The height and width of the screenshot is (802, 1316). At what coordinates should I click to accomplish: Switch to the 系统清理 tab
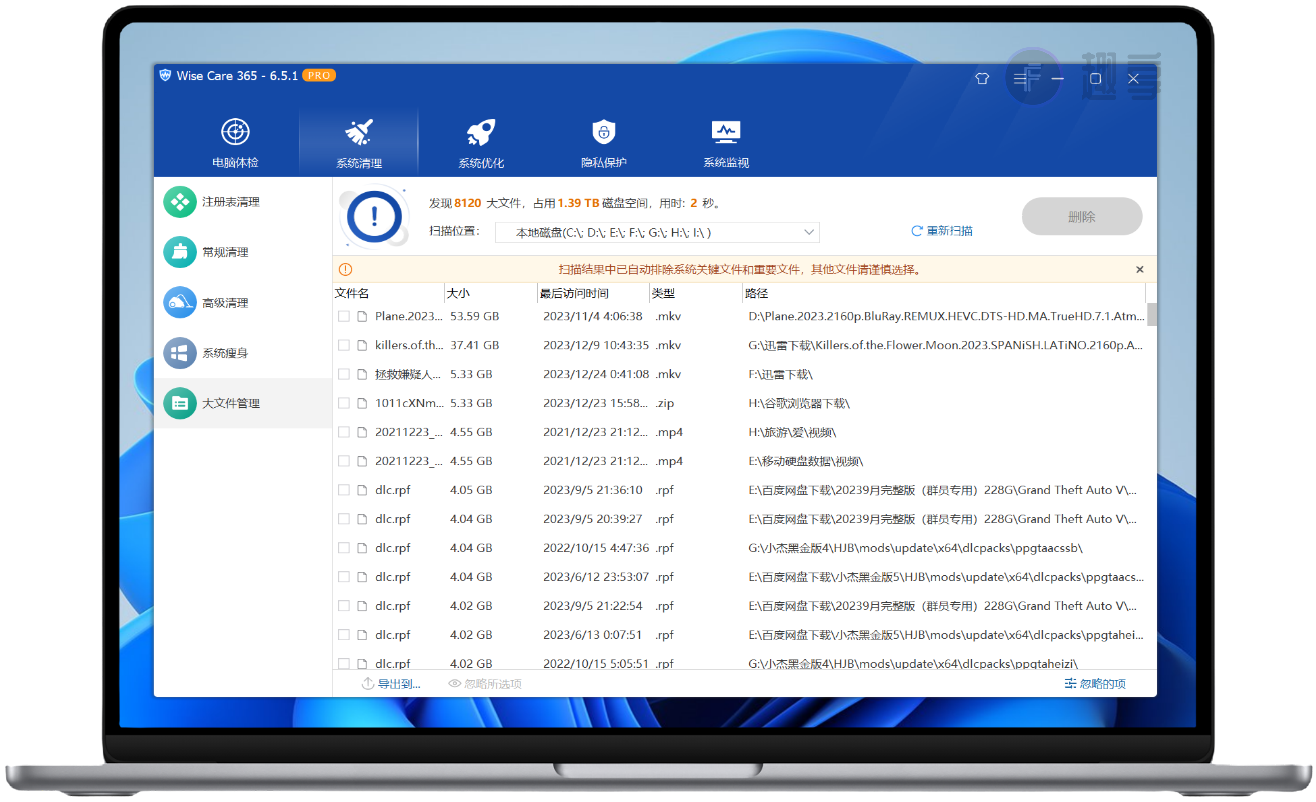(358, 141)
